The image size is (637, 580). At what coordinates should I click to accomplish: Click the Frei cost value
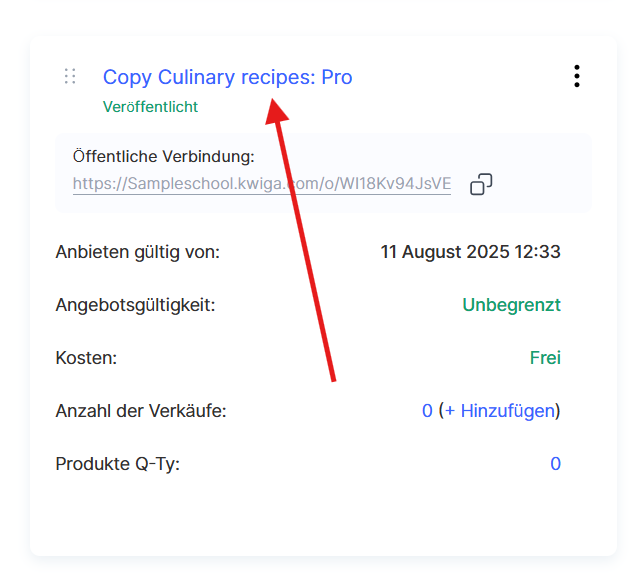545,358
